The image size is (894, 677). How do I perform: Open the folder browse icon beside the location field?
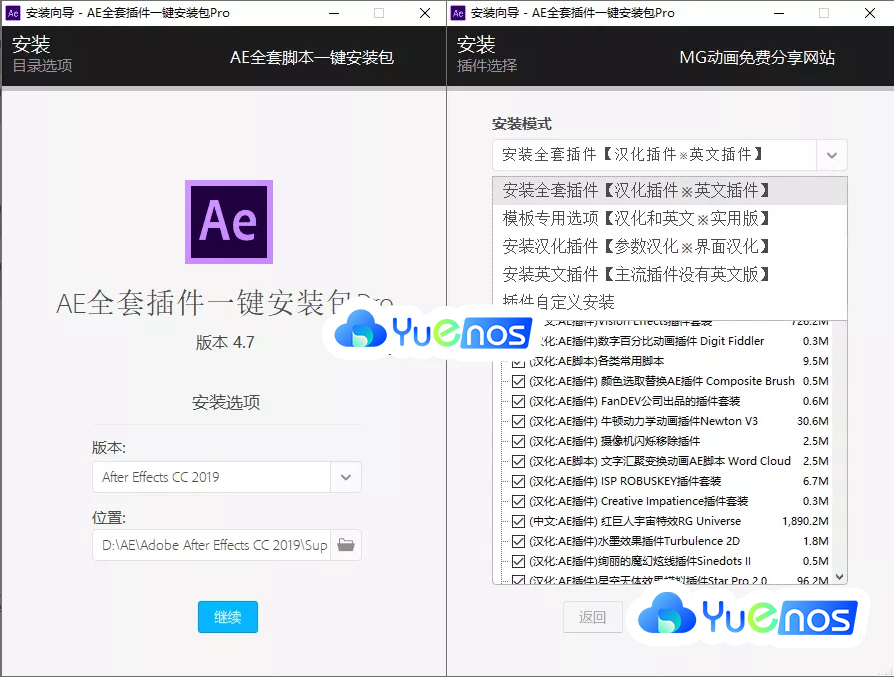[x=345, y=545]
